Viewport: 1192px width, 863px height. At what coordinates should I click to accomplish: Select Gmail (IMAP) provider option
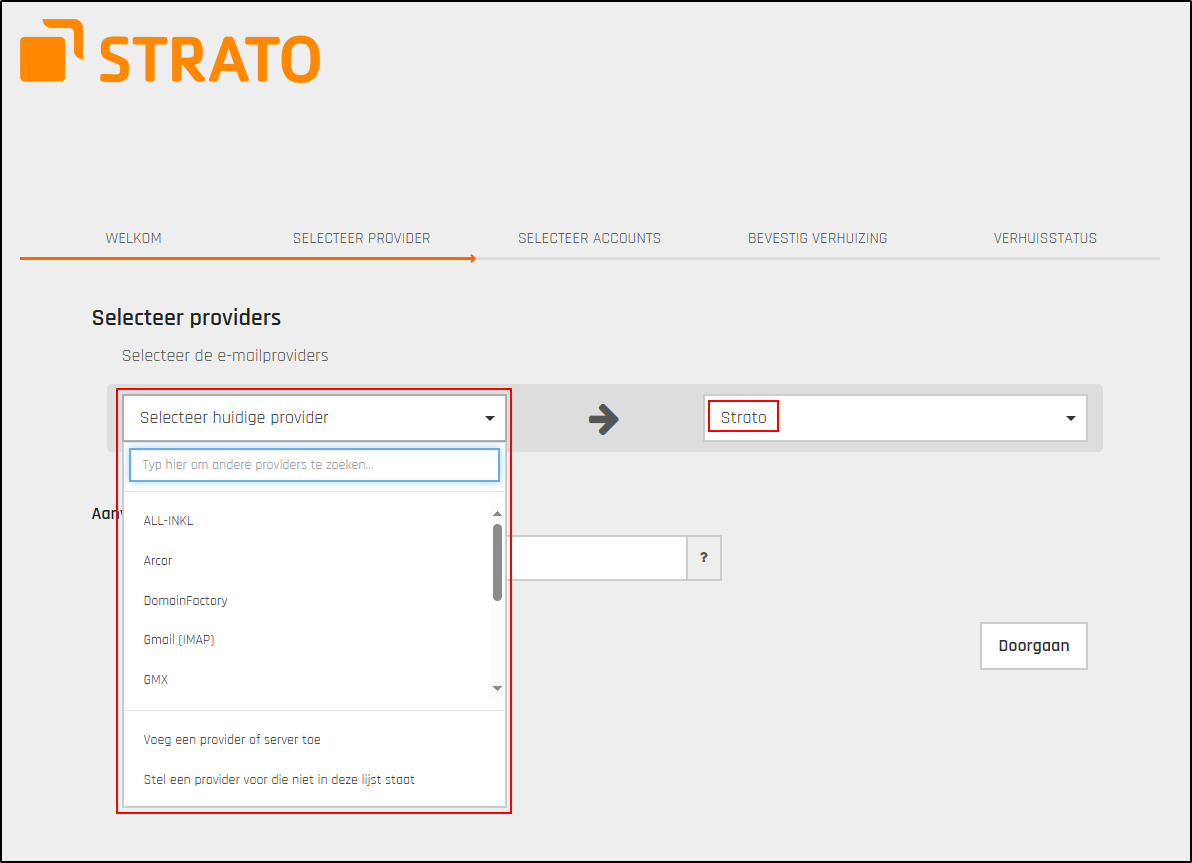pos(179,640)
